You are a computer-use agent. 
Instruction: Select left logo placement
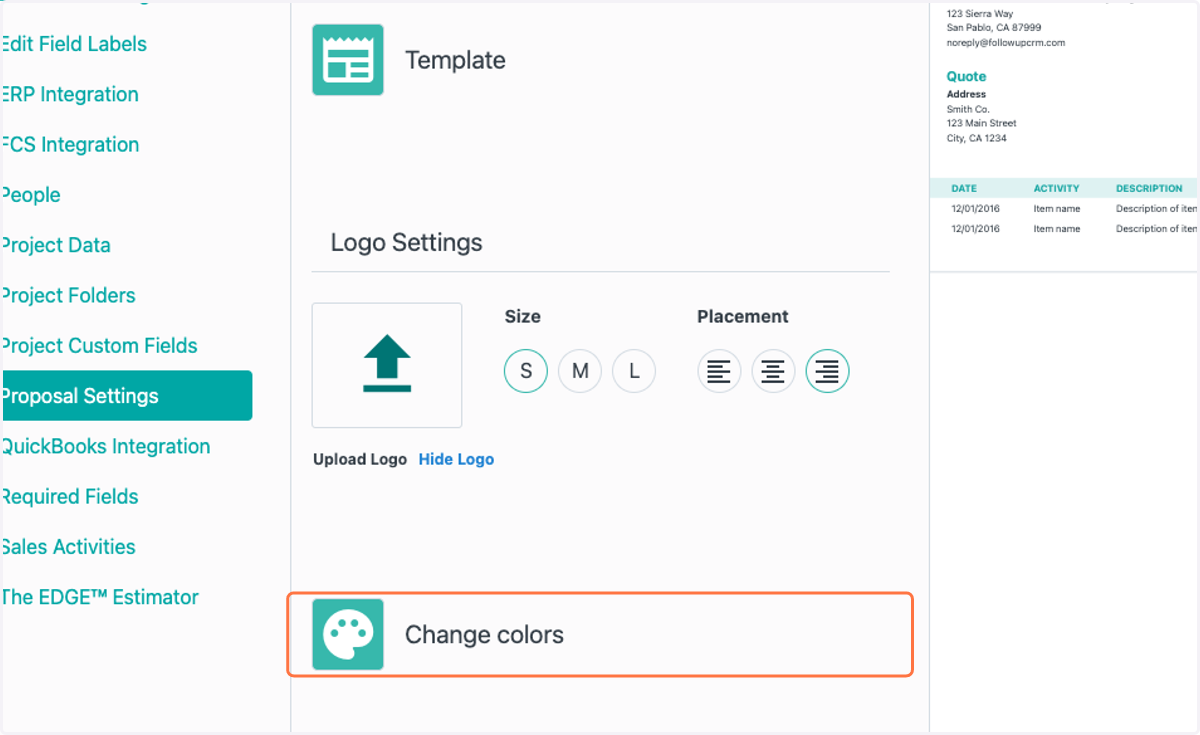tap(718, 372)
